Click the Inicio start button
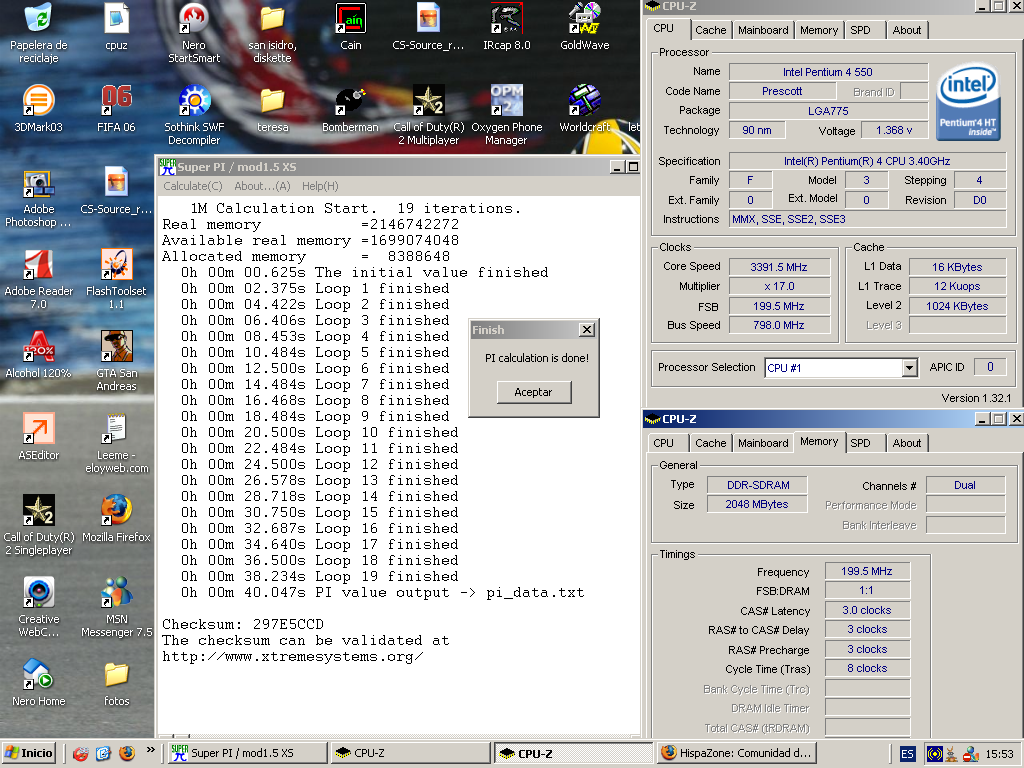The width and height of the screenshot is (1024, 768). pyautogui.click(x=29, y=753)
